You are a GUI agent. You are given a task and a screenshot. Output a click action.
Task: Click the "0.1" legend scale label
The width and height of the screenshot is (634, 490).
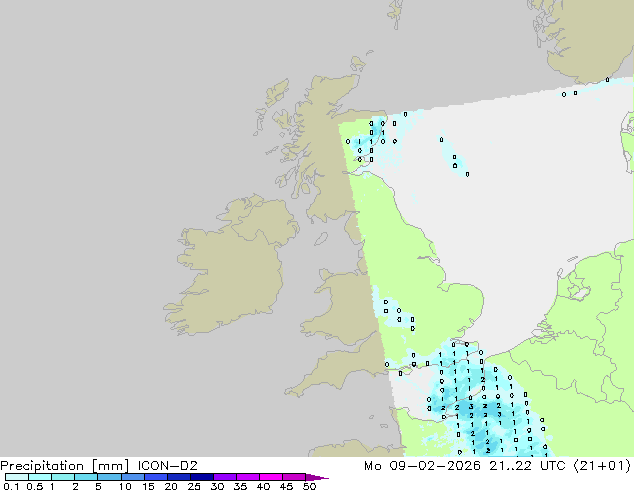coord(11,486)
